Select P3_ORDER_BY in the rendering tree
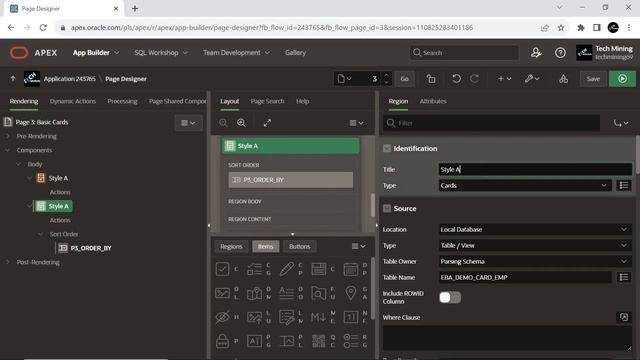Screen dimensions: 640x360 tap(91, 248)
